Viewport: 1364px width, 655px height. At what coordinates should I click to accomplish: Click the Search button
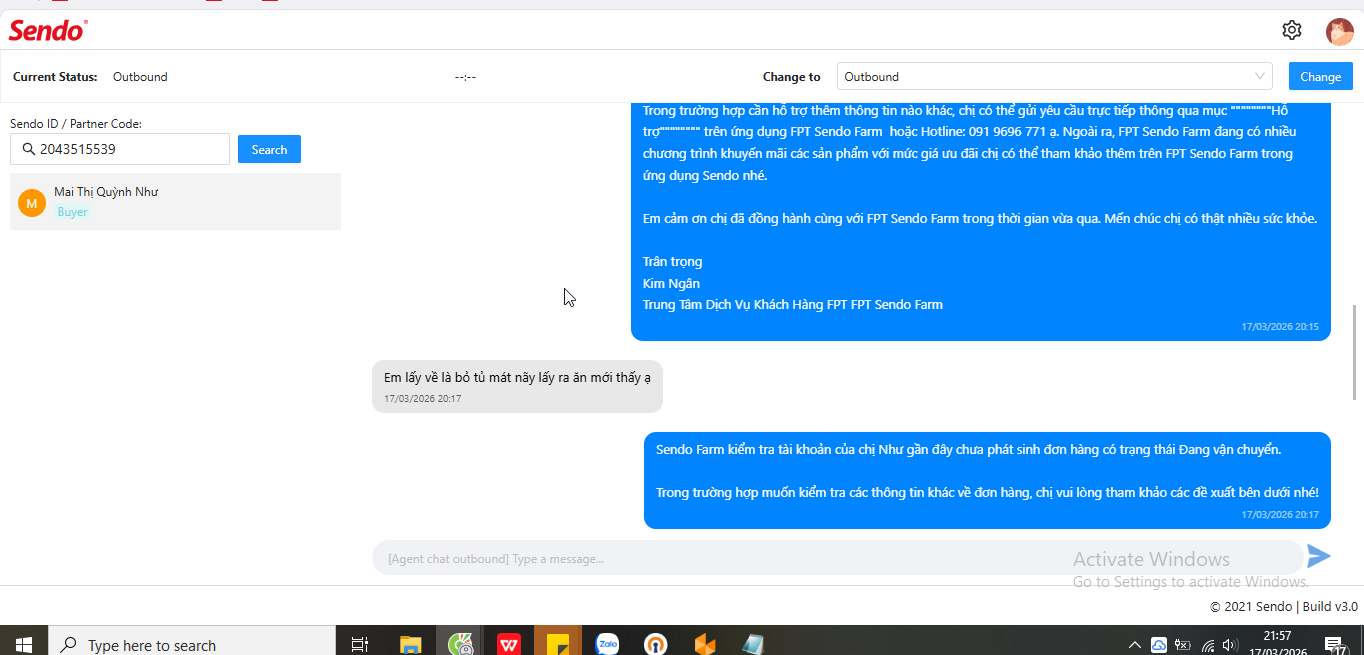click(x=269, y=149)
